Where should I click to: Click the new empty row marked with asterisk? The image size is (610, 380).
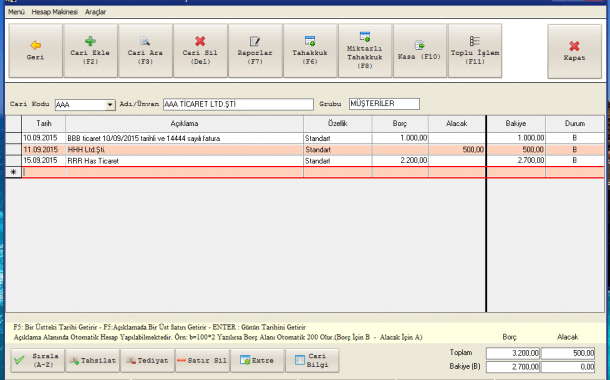tap(305, 172)
